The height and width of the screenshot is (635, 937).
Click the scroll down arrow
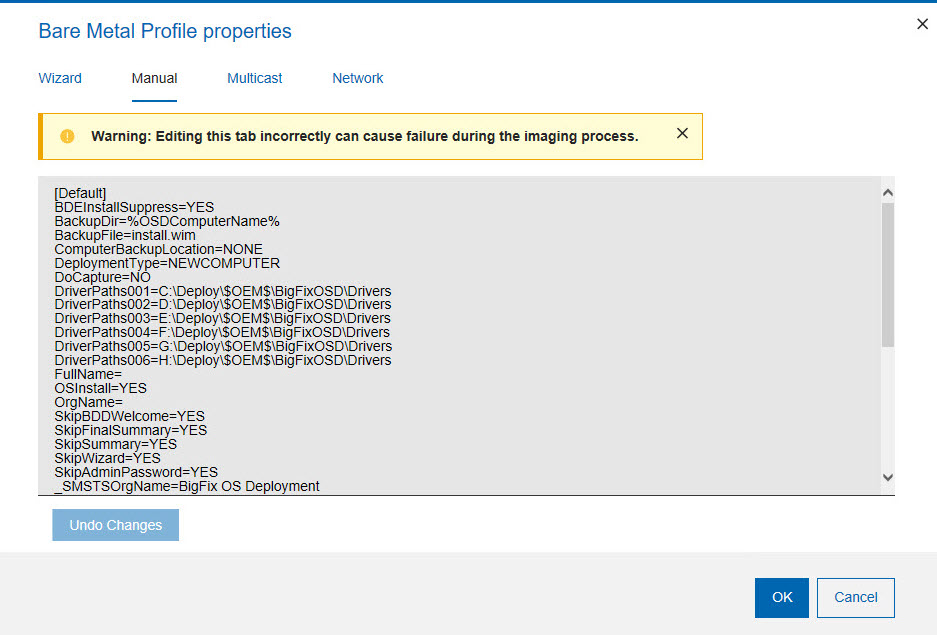pyautogui.click(x=888, y=478)
